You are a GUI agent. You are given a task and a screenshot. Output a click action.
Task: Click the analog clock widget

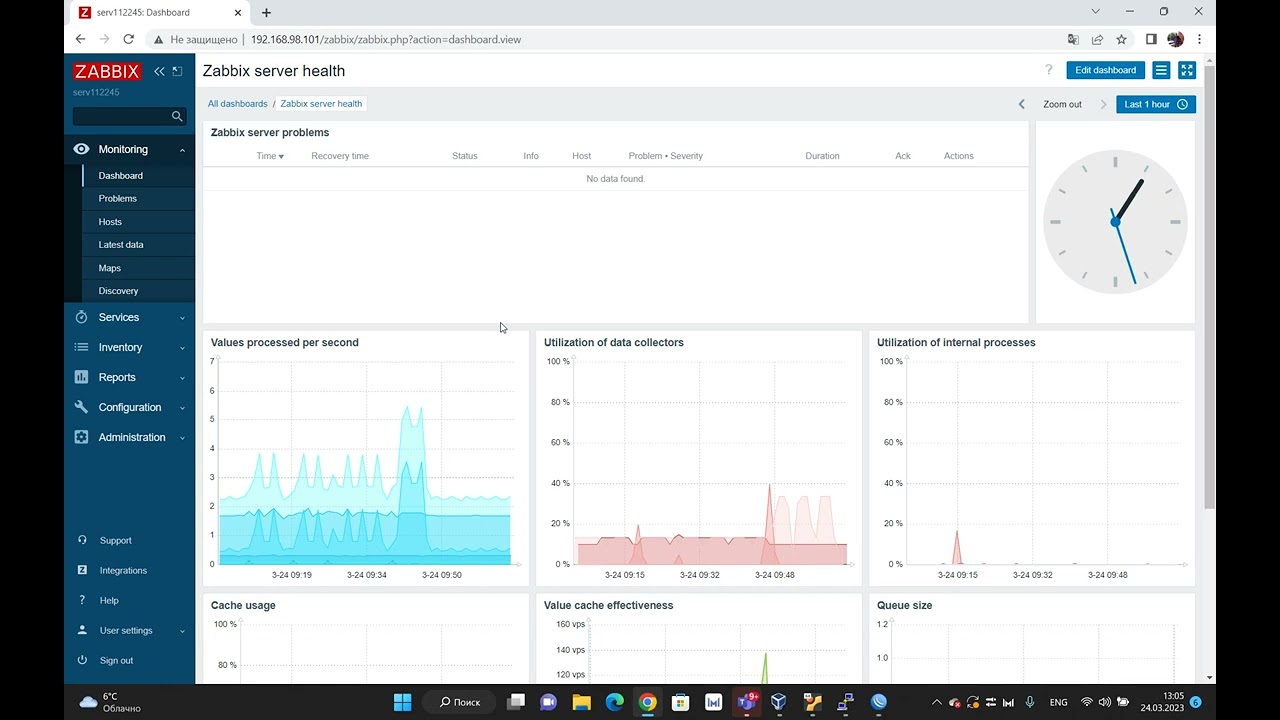1115,222
